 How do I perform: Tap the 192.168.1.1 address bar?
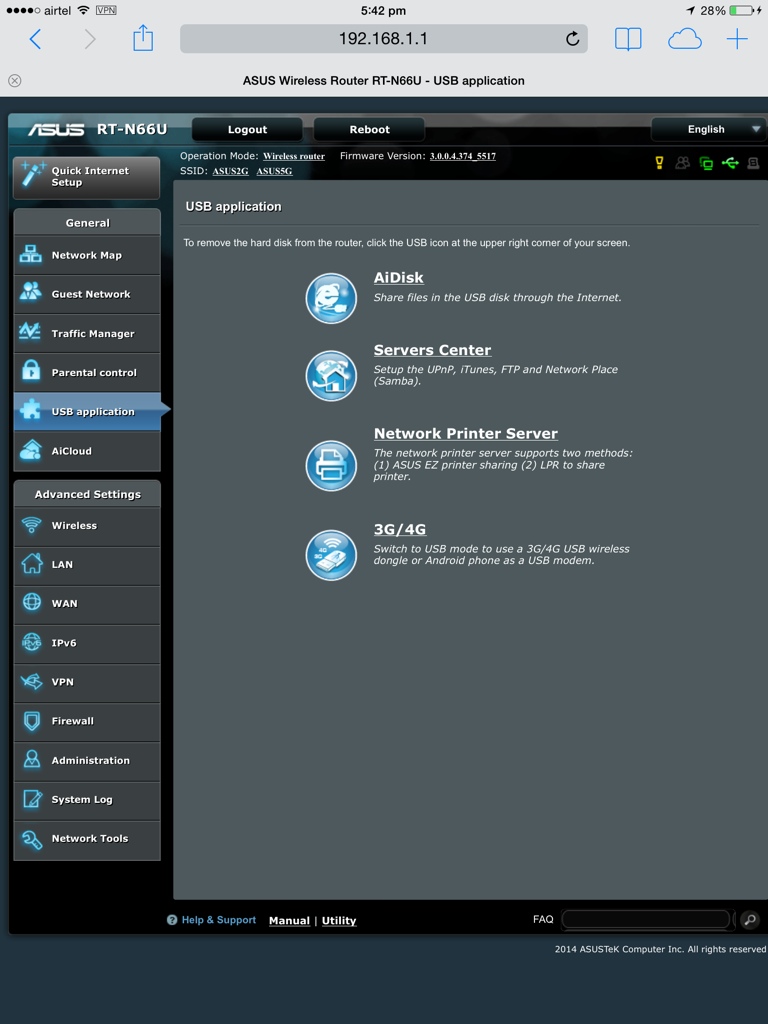click(x=383, y=39)
